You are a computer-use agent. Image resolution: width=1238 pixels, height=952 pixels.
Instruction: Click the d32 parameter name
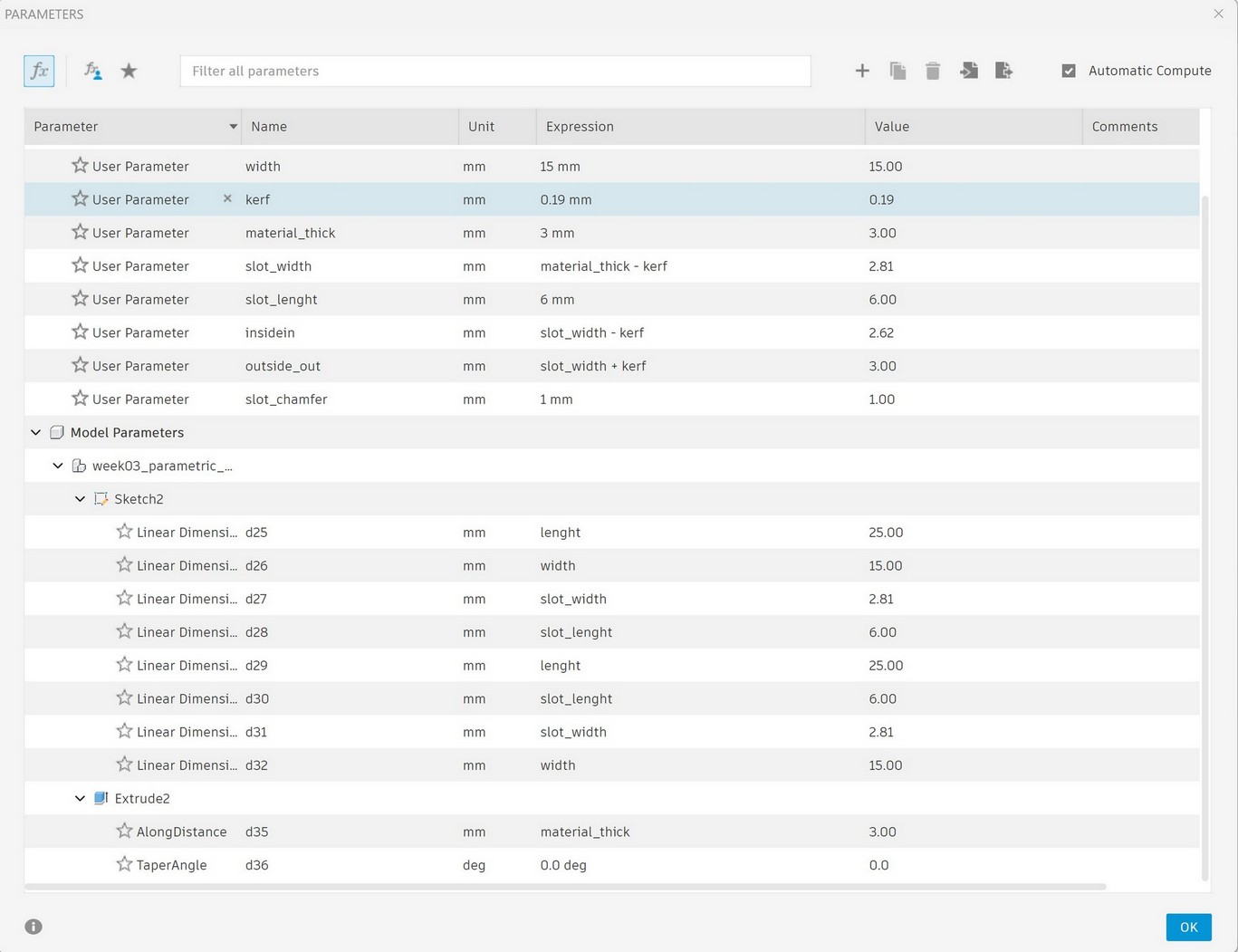(256, 765)
